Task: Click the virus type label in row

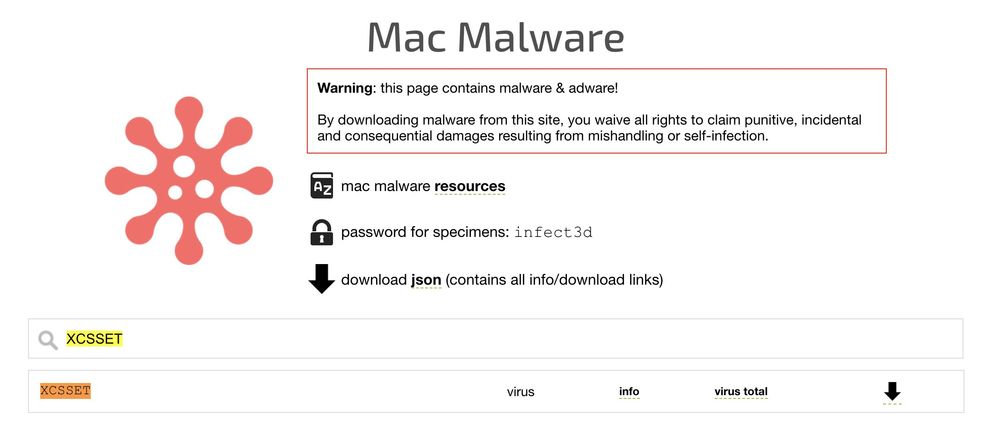Action: coord(520,392)
